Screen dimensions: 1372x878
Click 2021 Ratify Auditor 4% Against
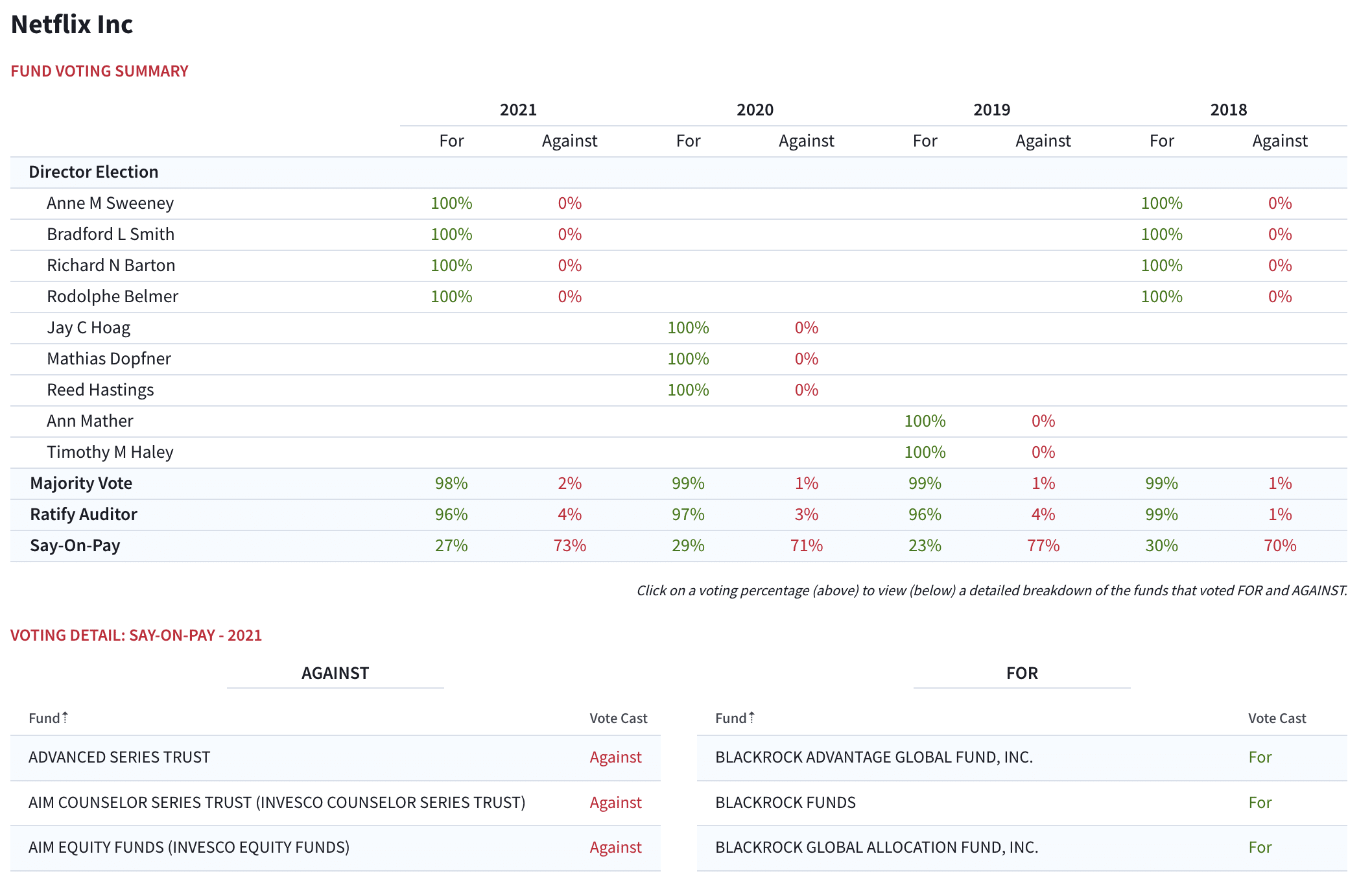[570, 514]
